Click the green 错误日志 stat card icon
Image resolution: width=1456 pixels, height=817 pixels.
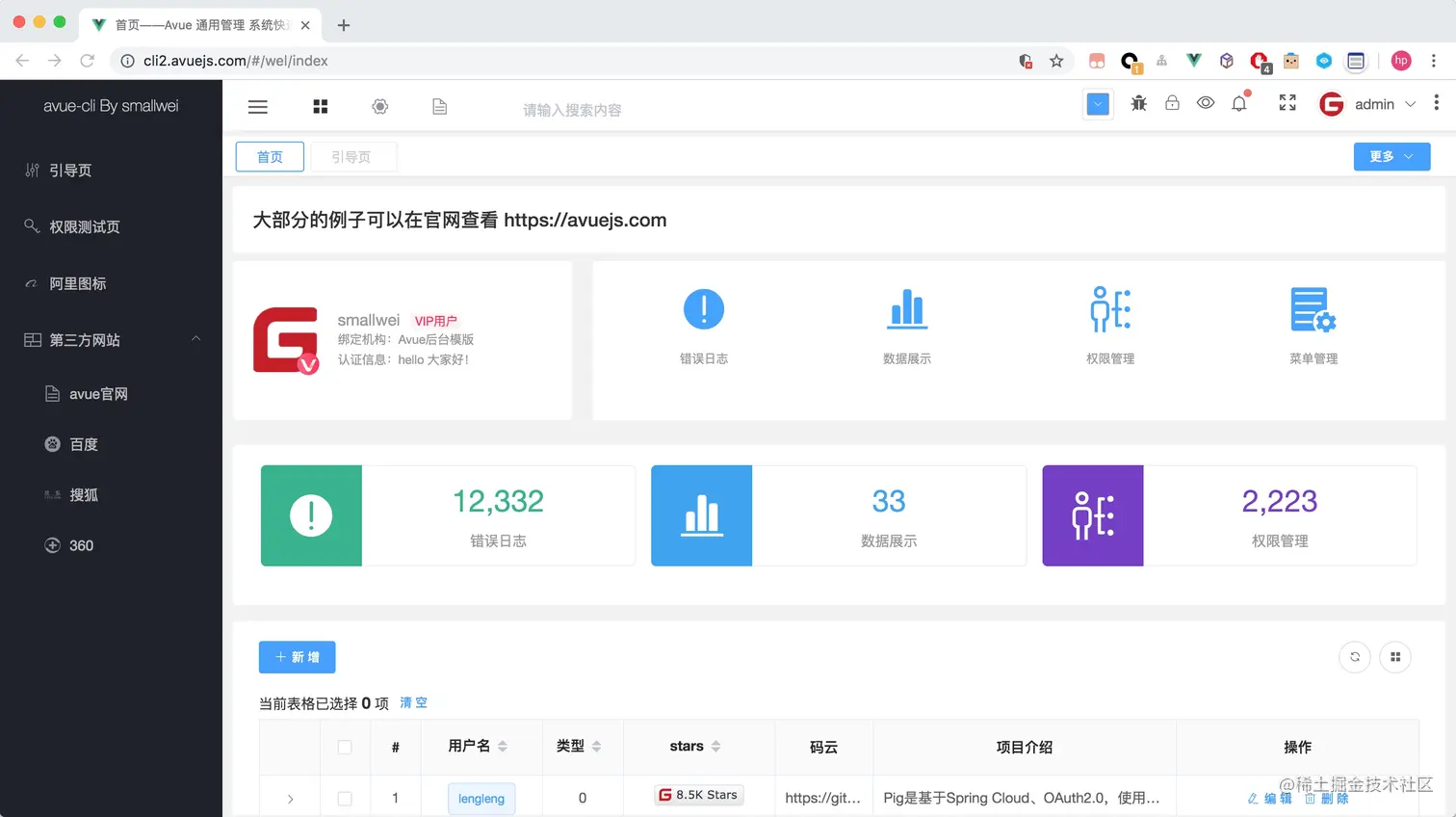pos(311,515)
